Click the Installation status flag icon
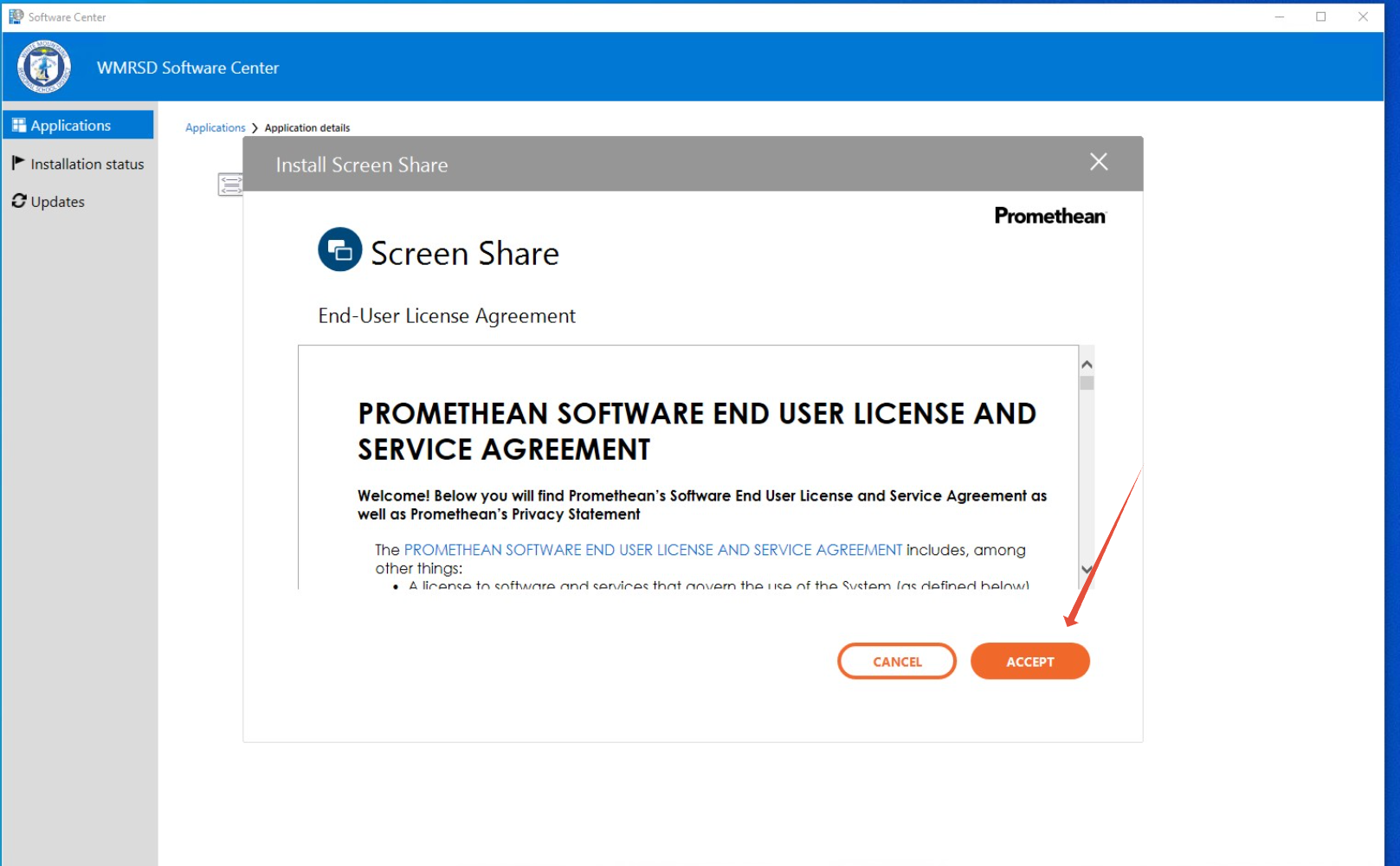 (18, 163)
